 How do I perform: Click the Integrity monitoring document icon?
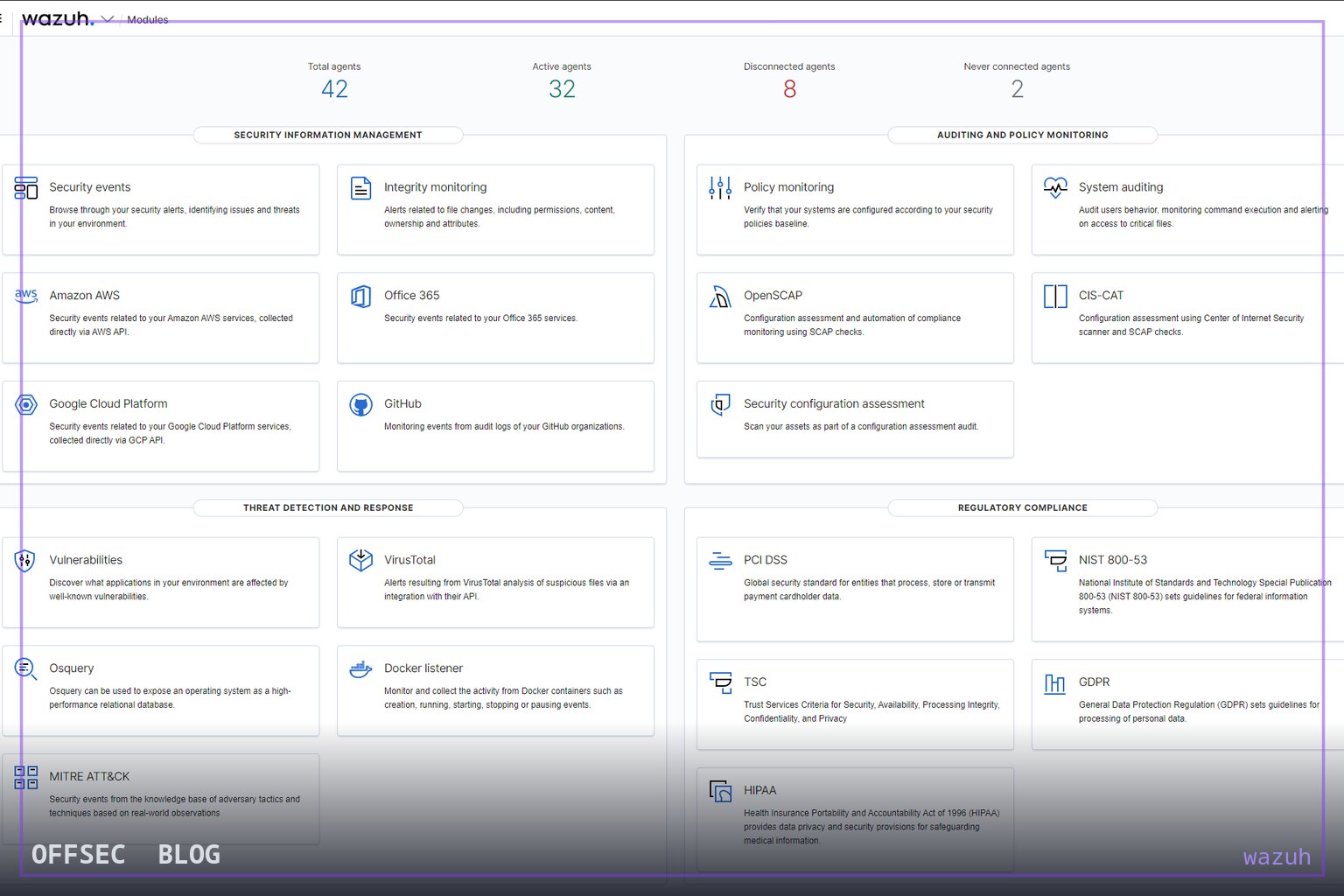(x=360, y=187)
